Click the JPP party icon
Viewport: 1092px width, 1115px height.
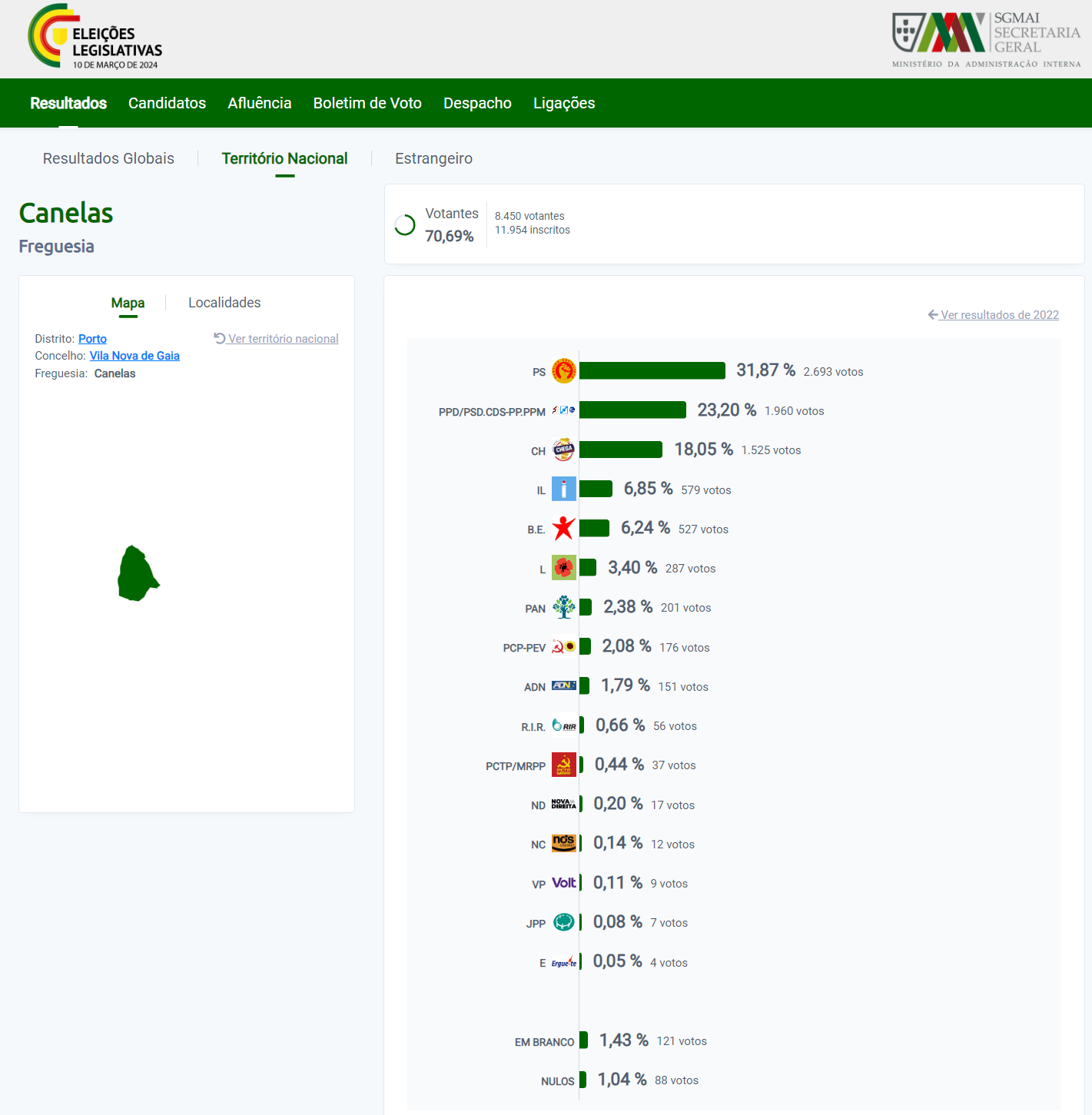point(565,922)
